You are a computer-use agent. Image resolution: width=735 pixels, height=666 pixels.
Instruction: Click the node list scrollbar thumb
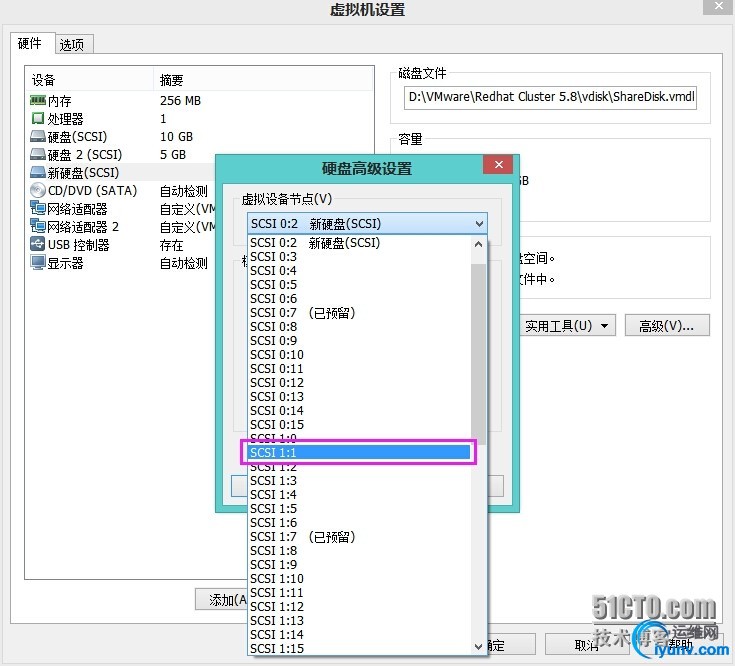click(478, 354)
